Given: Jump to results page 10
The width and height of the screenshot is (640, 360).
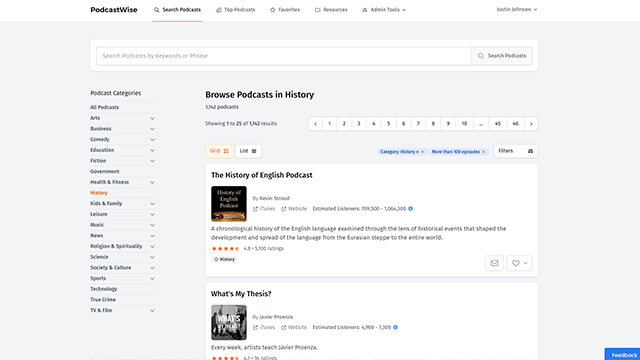Looking at the screenshot, I should [x=464, y=124].
